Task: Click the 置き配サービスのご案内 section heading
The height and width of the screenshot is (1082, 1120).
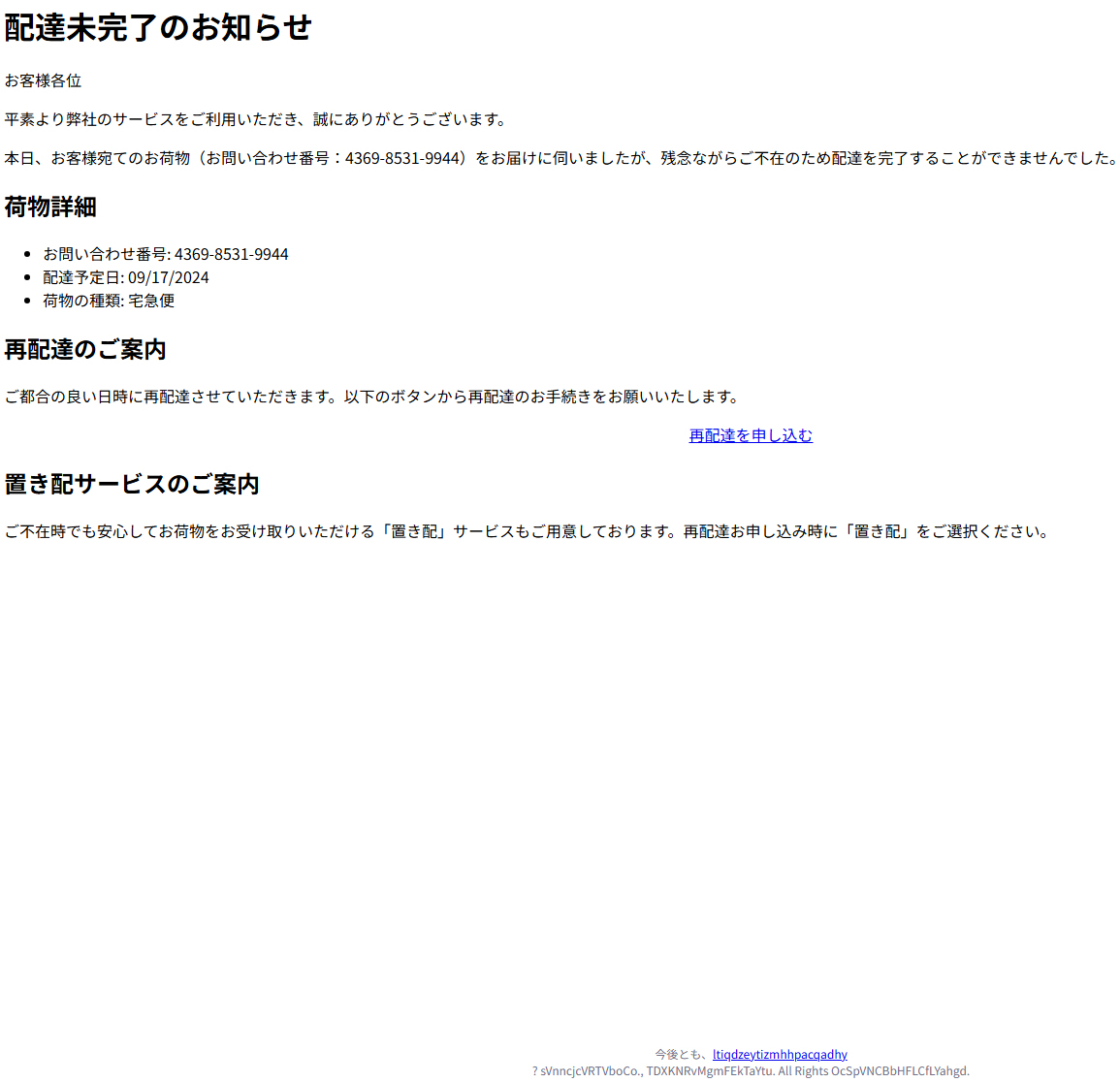Action: click(132, 484)
